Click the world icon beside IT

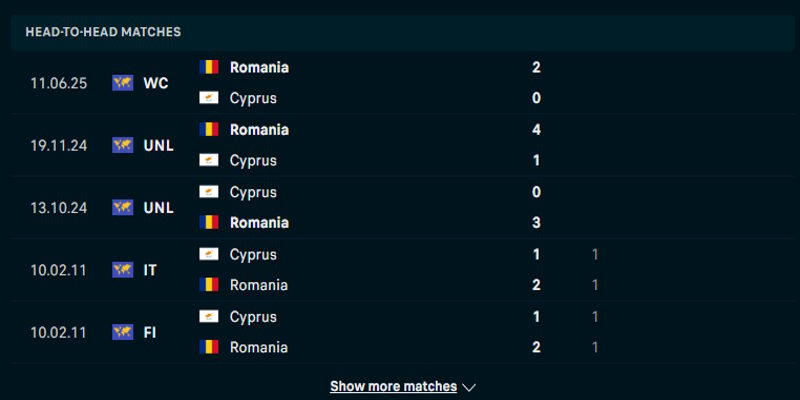123,269
